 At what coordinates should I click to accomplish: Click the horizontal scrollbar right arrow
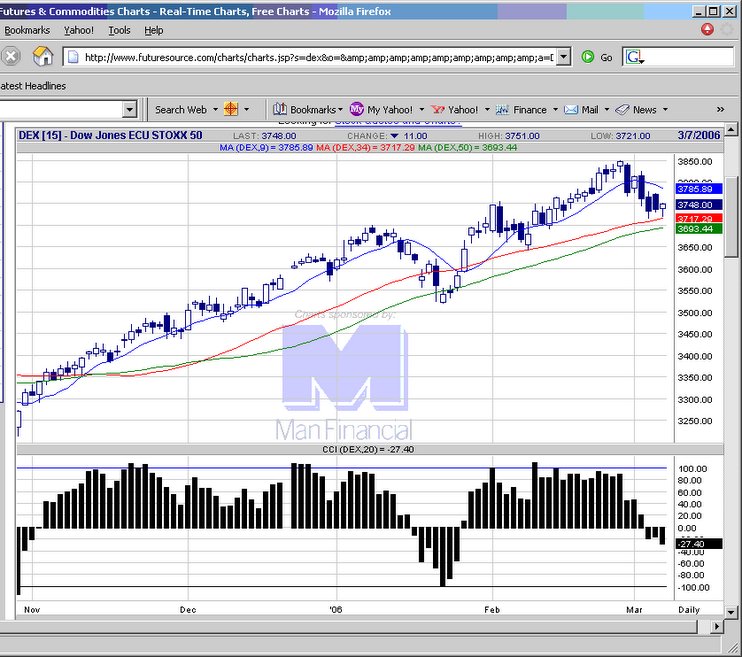(717, 627)
